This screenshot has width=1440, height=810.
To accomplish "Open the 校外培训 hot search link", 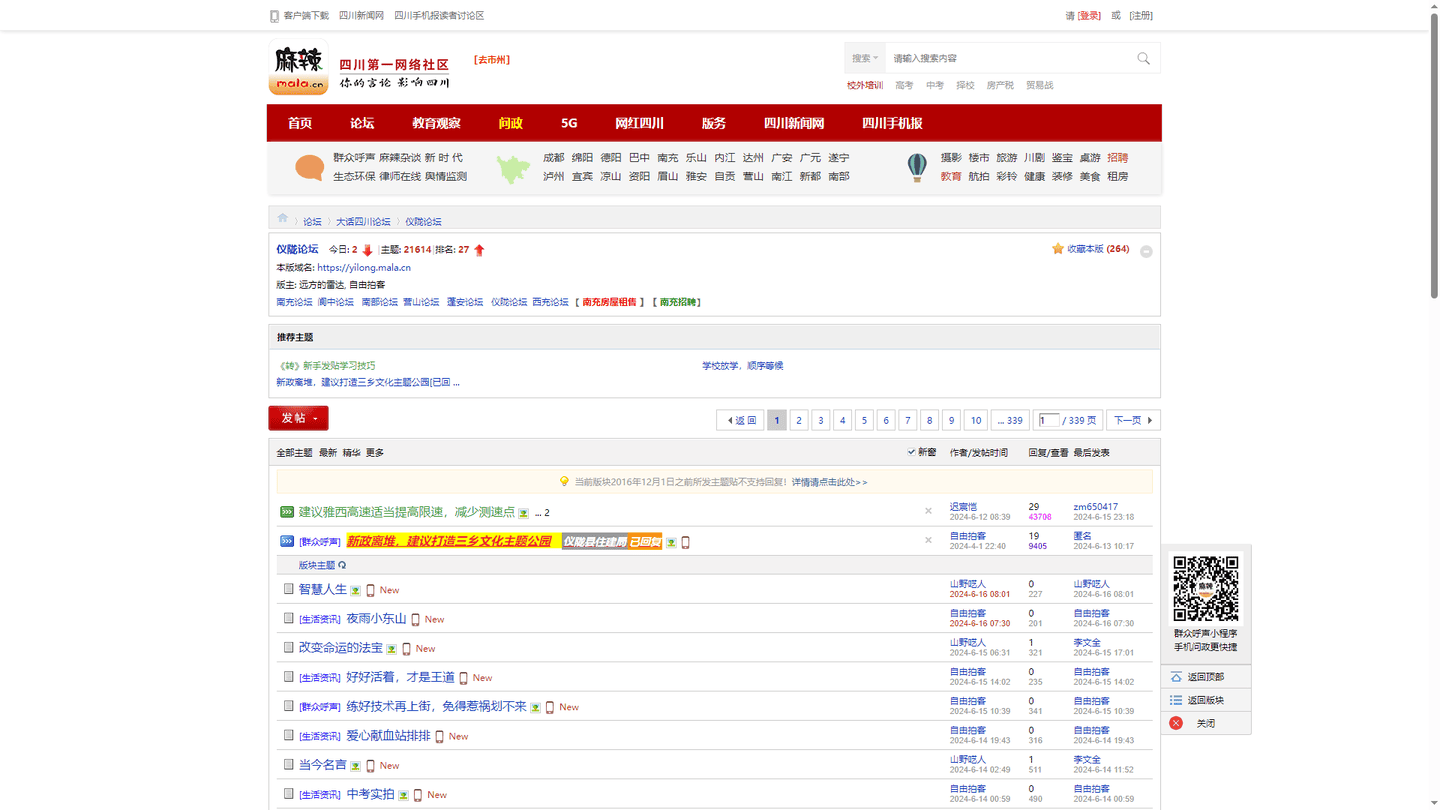I will 865,86.
